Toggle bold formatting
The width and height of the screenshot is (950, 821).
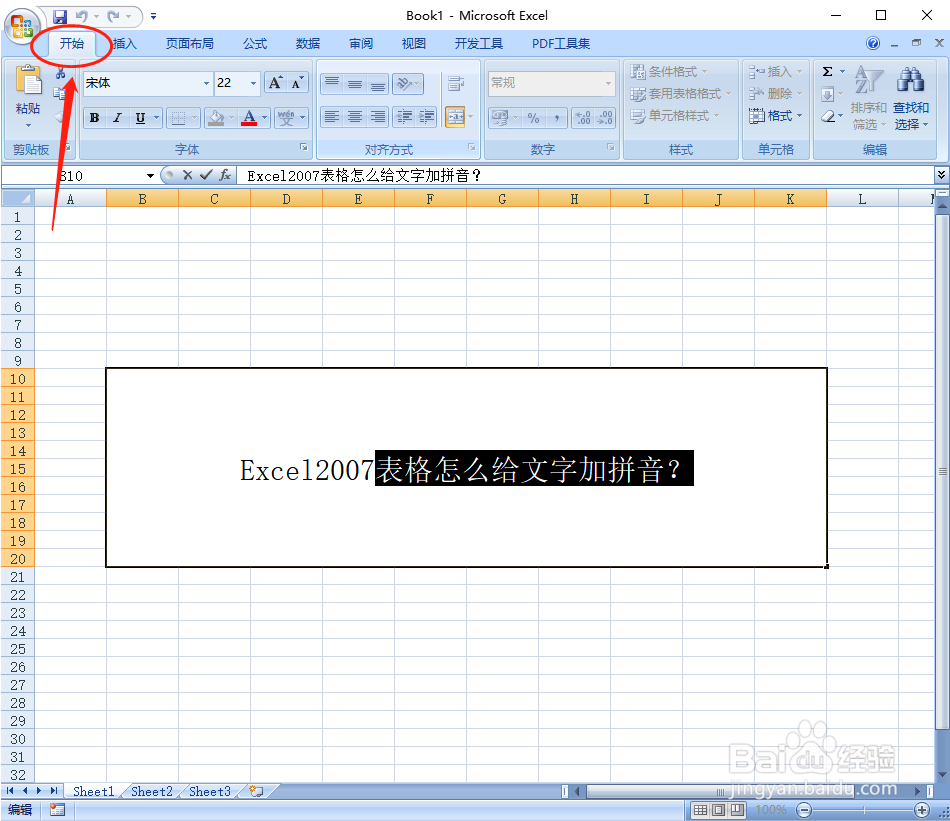coord(95,118)
